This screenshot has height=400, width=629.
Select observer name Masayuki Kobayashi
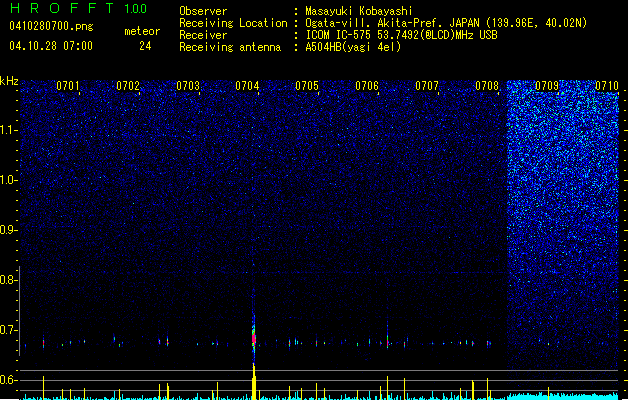point(359,11)
